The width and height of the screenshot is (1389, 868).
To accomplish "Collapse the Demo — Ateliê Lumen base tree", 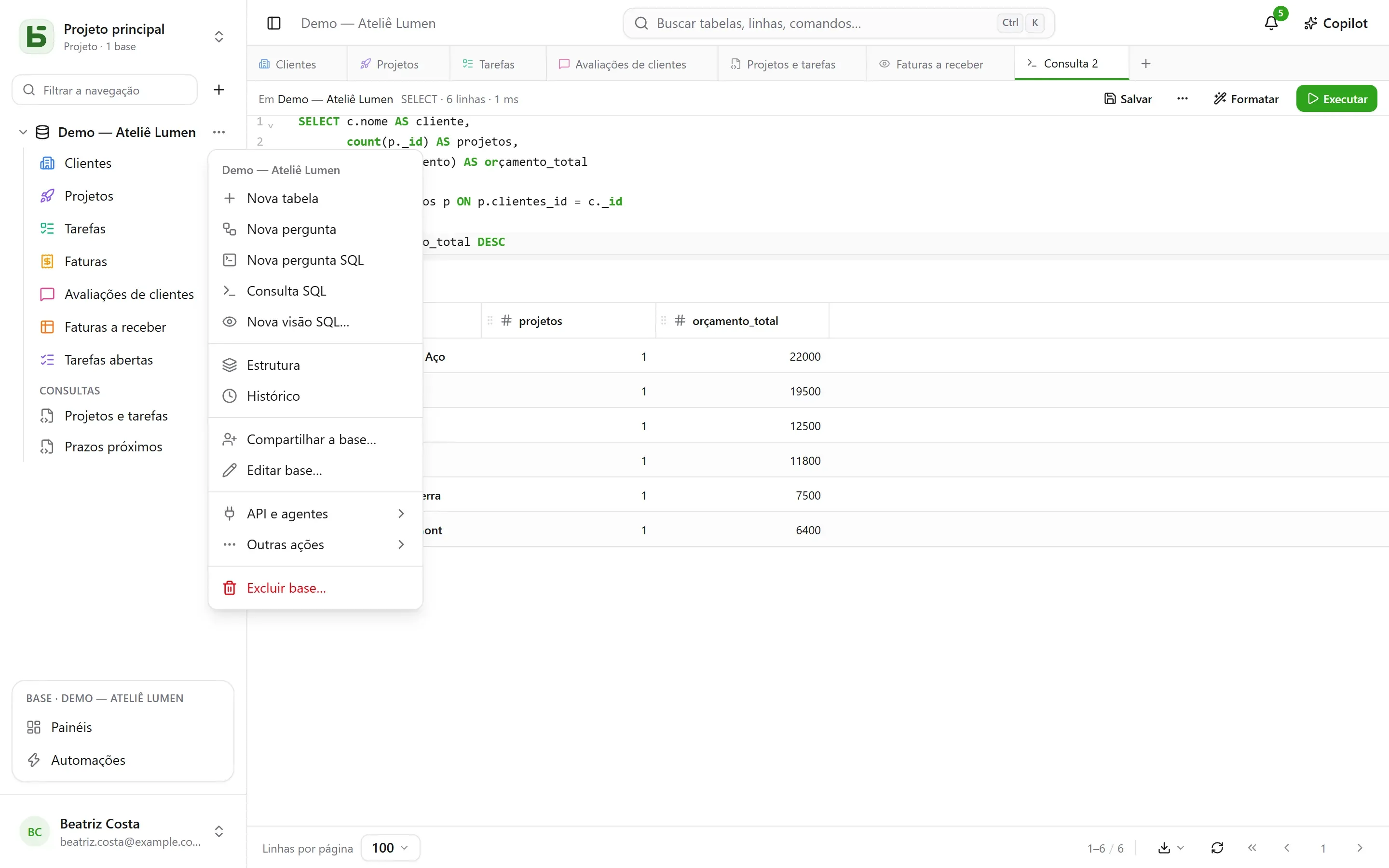I will pos(23,132).
